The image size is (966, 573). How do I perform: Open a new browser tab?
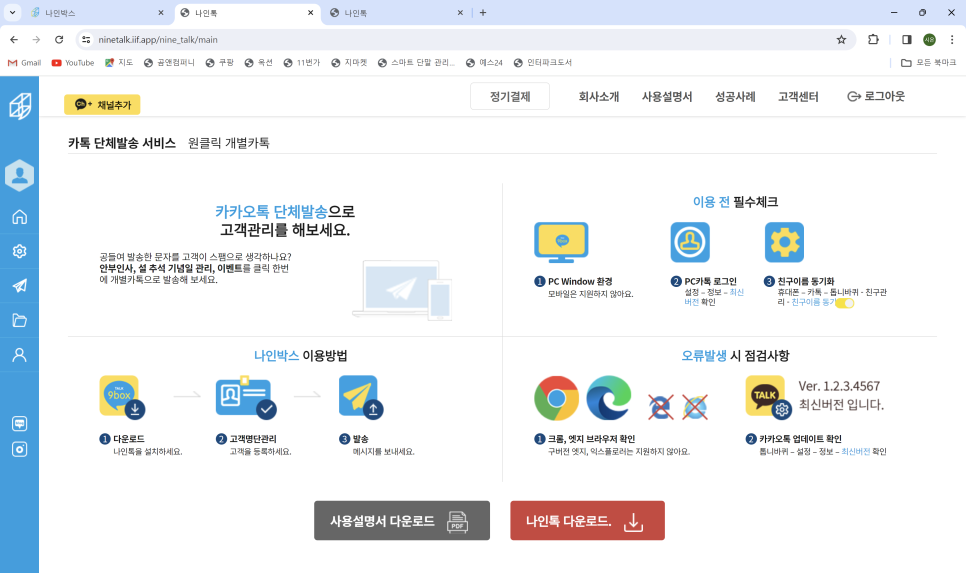483,12
